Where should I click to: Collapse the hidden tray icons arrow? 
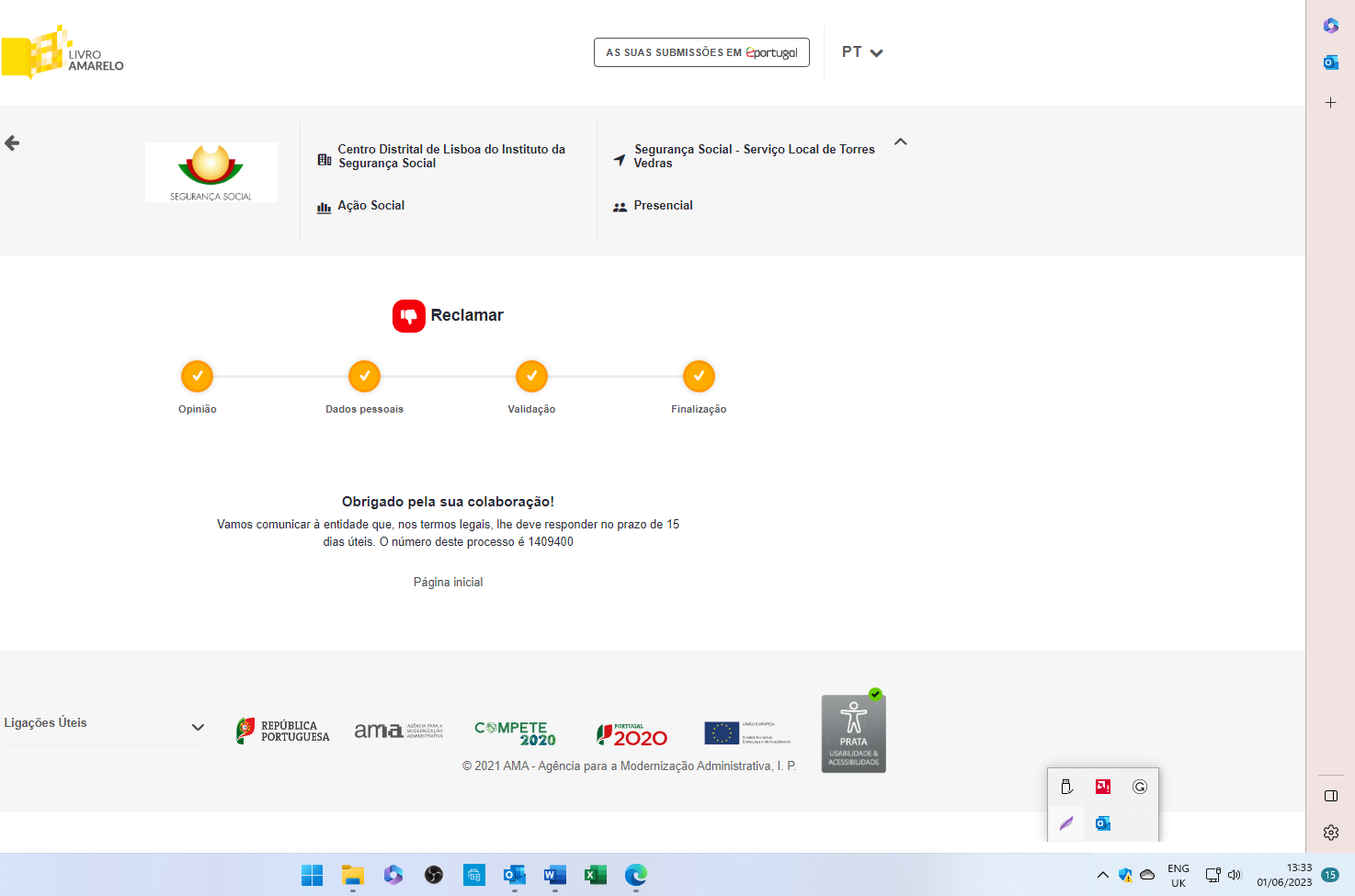(1103, 875)
